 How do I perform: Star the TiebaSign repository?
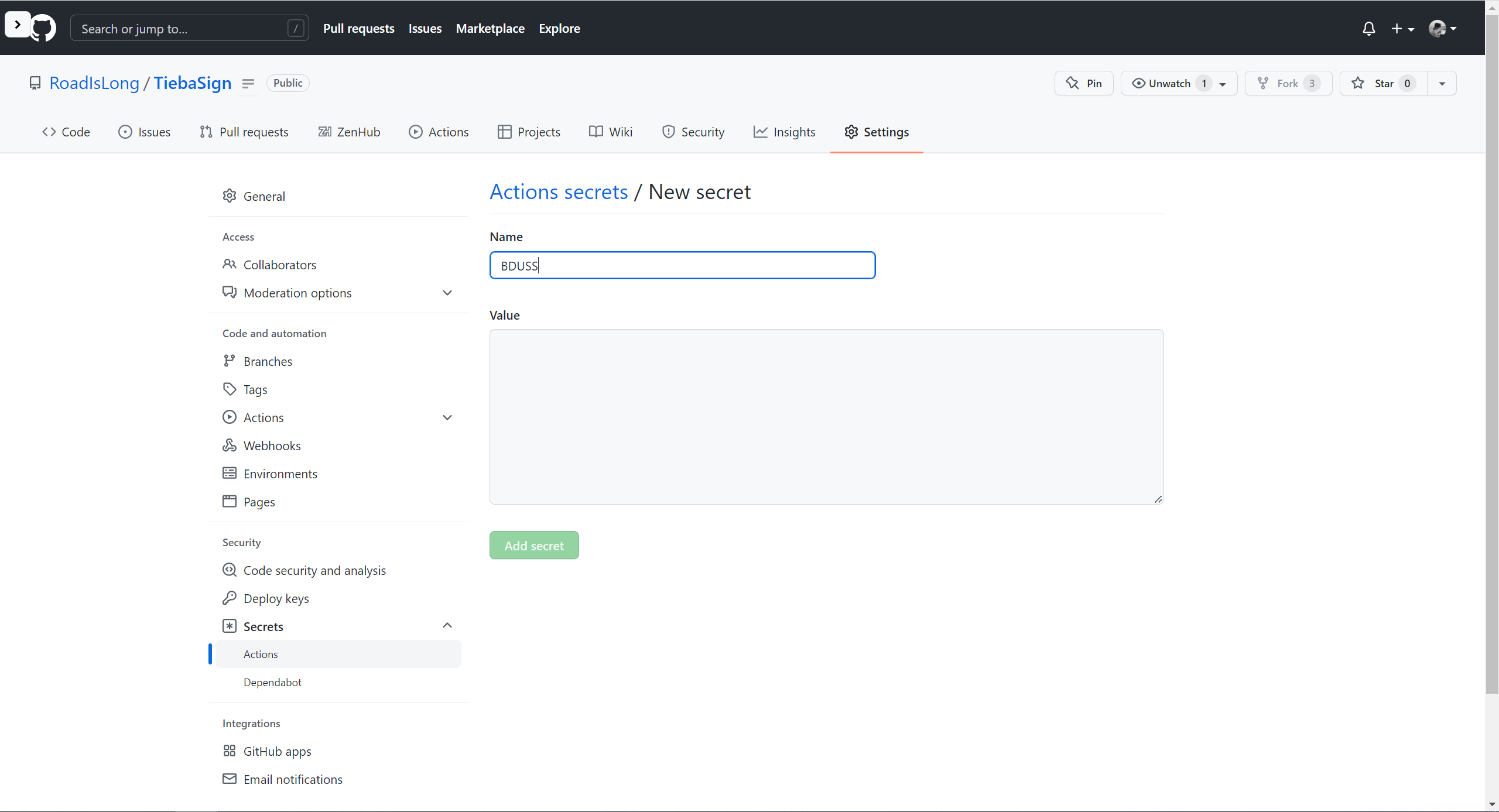pyautogui.click(x=1383, y=83)
